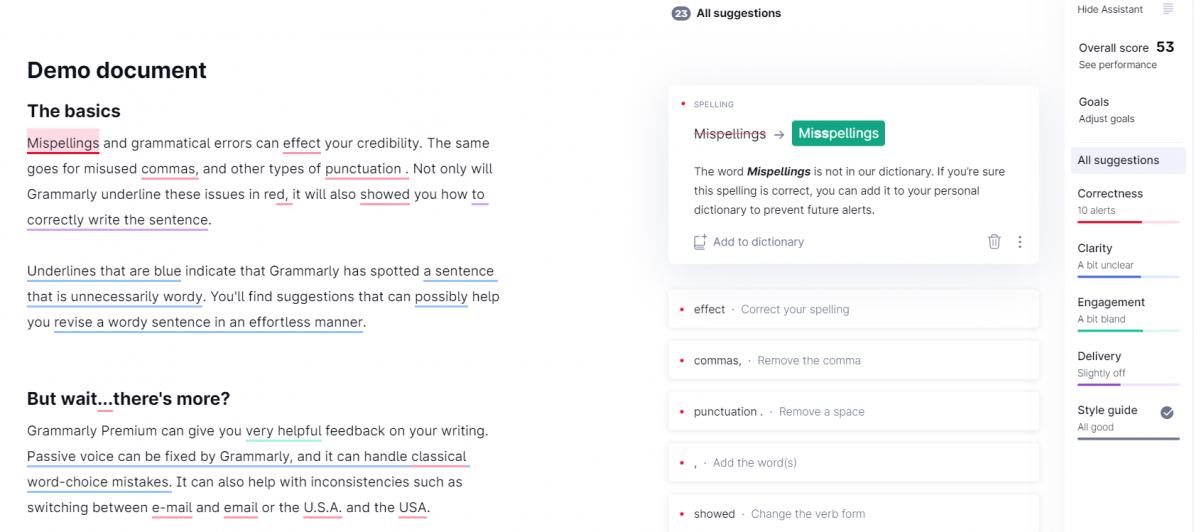
Task: Click the trash icon to dismiss suggestion
Action: pyautogui.click(x=994, y=242)
